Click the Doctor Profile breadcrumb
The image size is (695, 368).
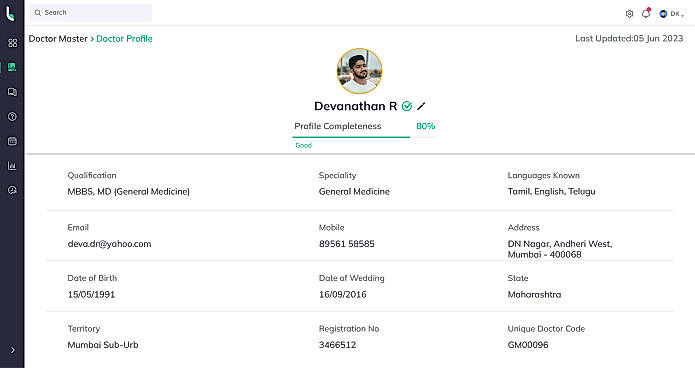[x=124, y=39]
